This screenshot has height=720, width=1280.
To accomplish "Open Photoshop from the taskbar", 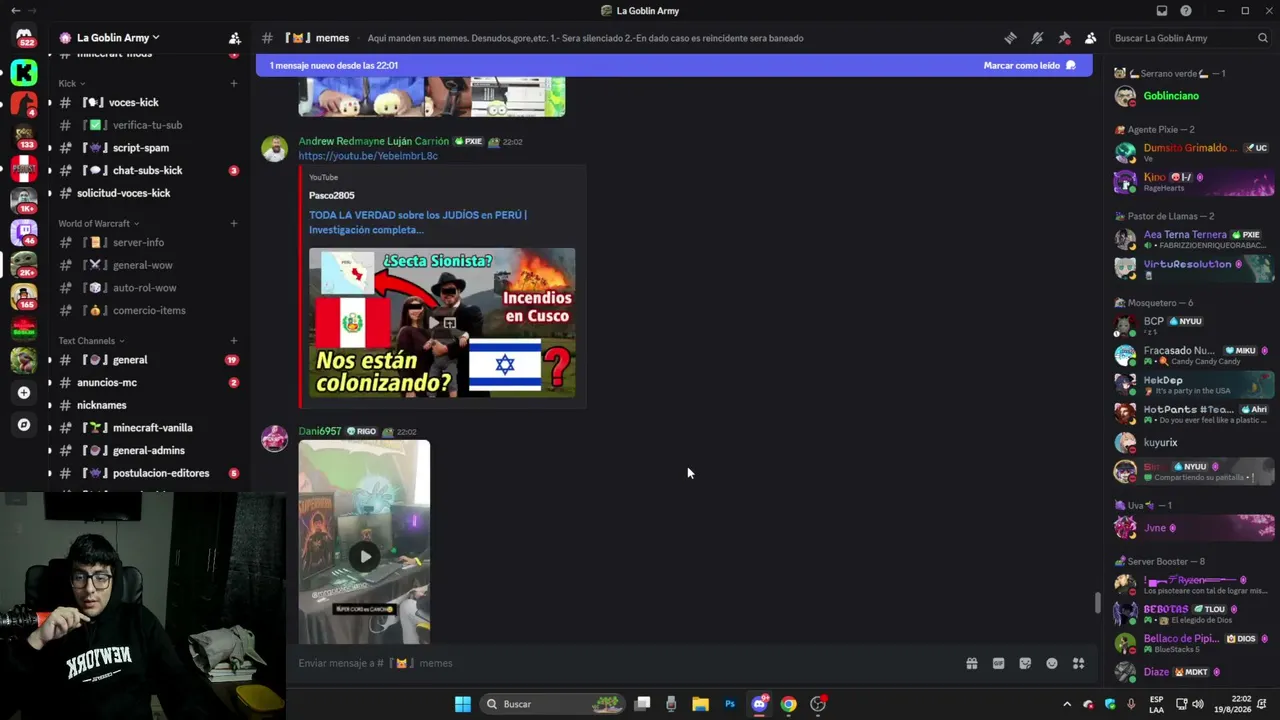I will click(730, 704).
